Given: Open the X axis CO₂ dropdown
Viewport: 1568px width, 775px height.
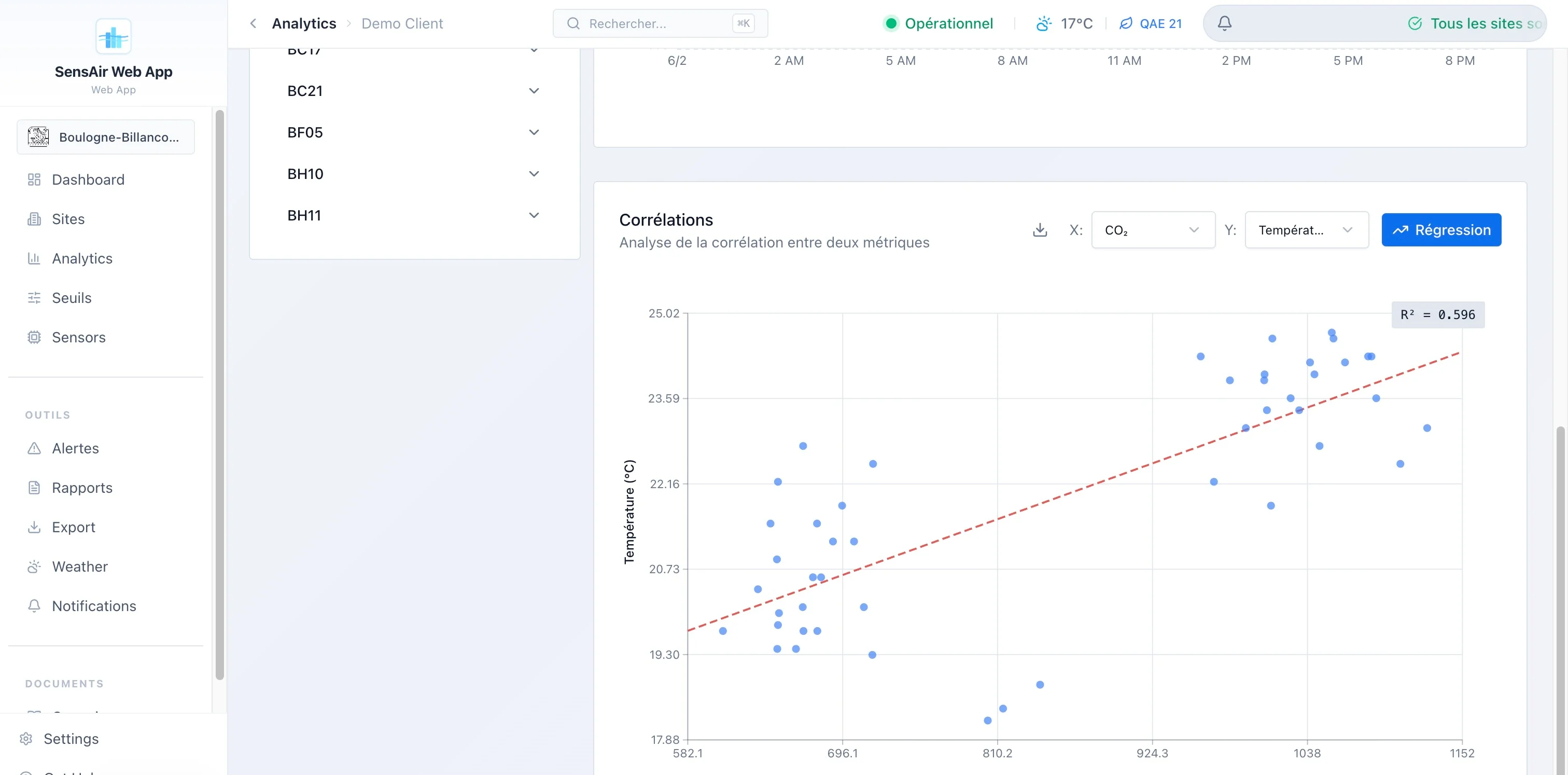Looking at the screenshot, I should click(1153, 229).
